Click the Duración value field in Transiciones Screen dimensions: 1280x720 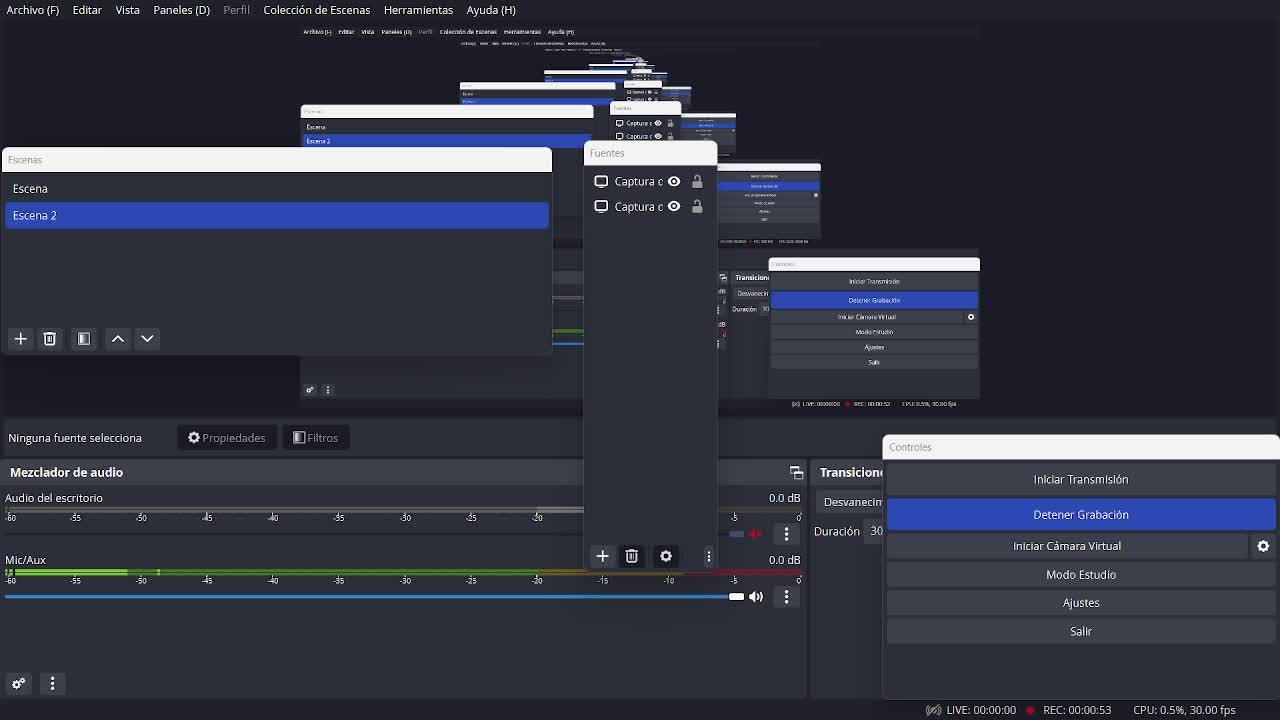[x=876, y=531]
